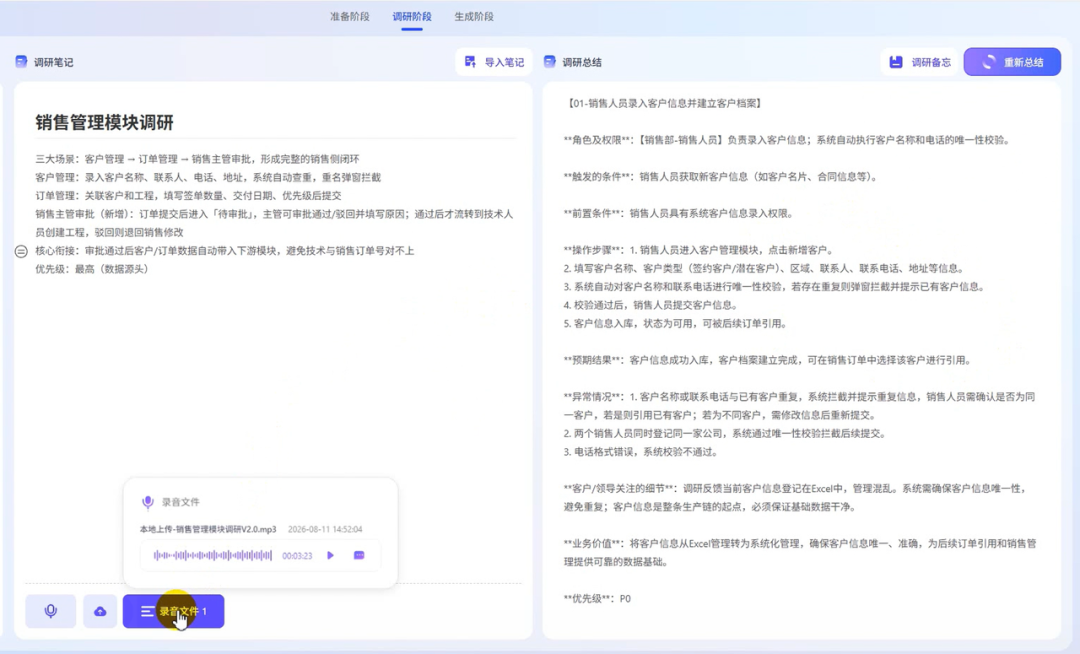Open 调研备忘 button

click(920, 62)
